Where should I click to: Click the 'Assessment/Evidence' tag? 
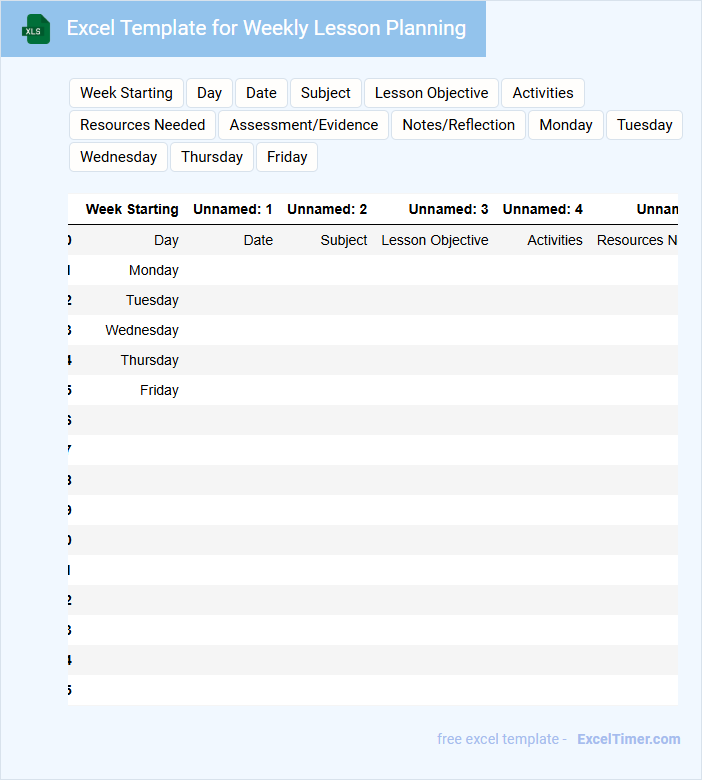click(304, 125)
